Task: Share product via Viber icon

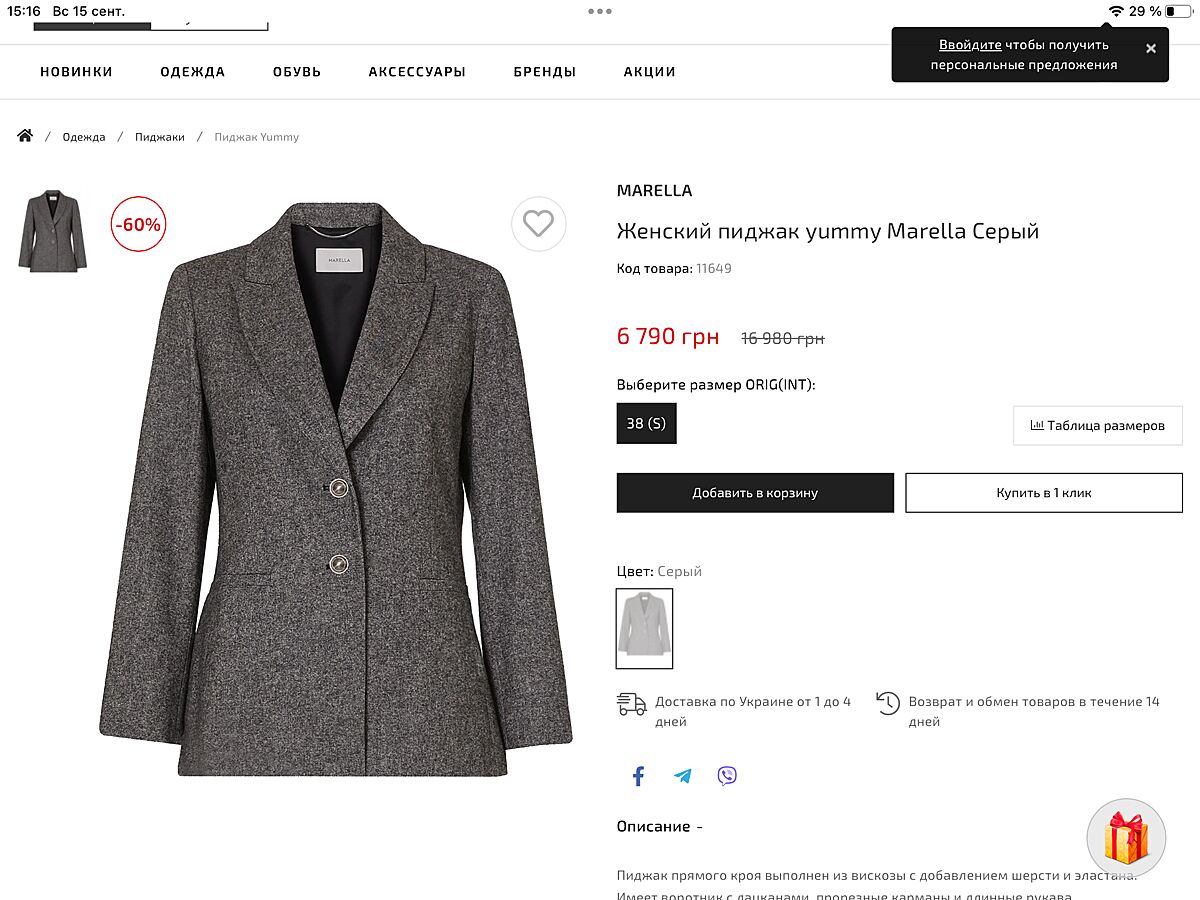Action: [x=727, y=776]
